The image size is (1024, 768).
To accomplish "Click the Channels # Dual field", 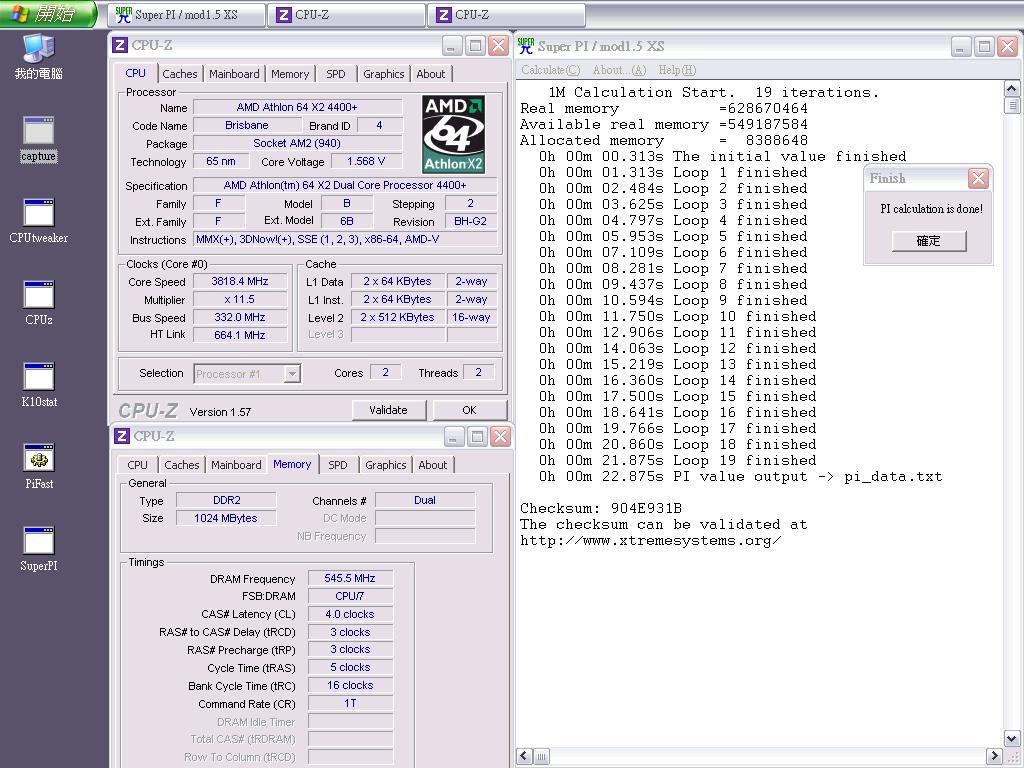I will [425, 500].
